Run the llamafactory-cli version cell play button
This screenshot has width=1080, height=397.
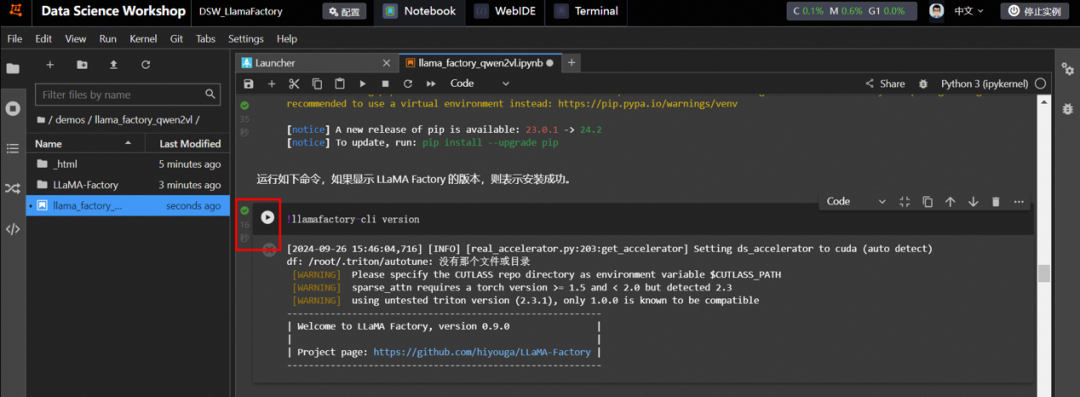point(267,218)
